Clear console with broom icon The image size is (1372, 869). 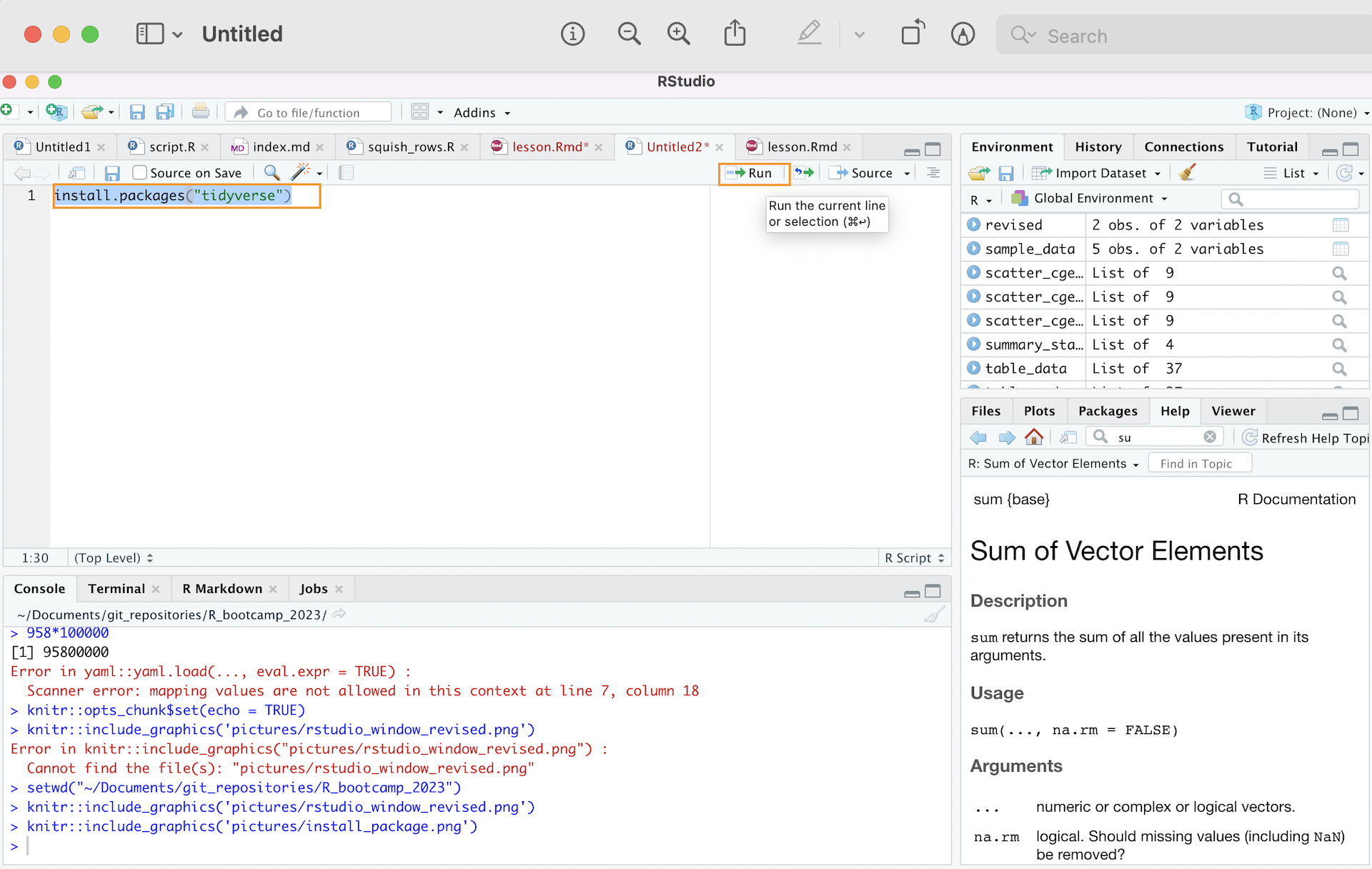tap(934, 615)
